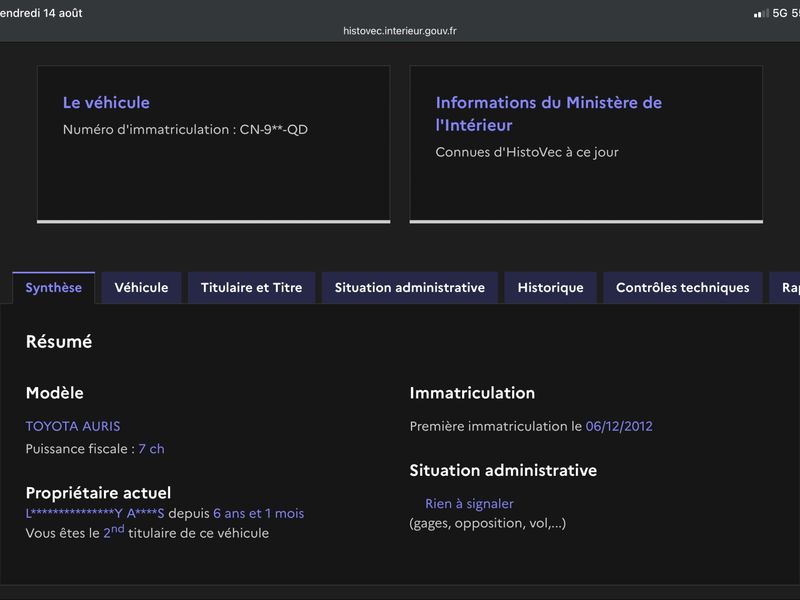Click the date 'vendredi 14 août' in status bar
Viewport: 800px width, 600px height.
point(41,13)
